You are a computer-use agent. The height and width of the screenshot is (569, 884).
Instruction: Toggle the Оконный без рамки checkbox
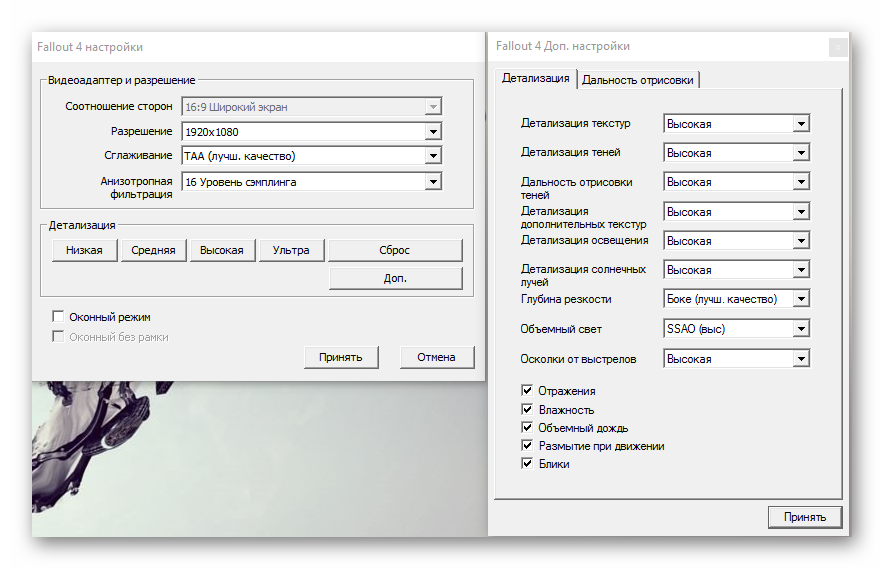(58, 337)
